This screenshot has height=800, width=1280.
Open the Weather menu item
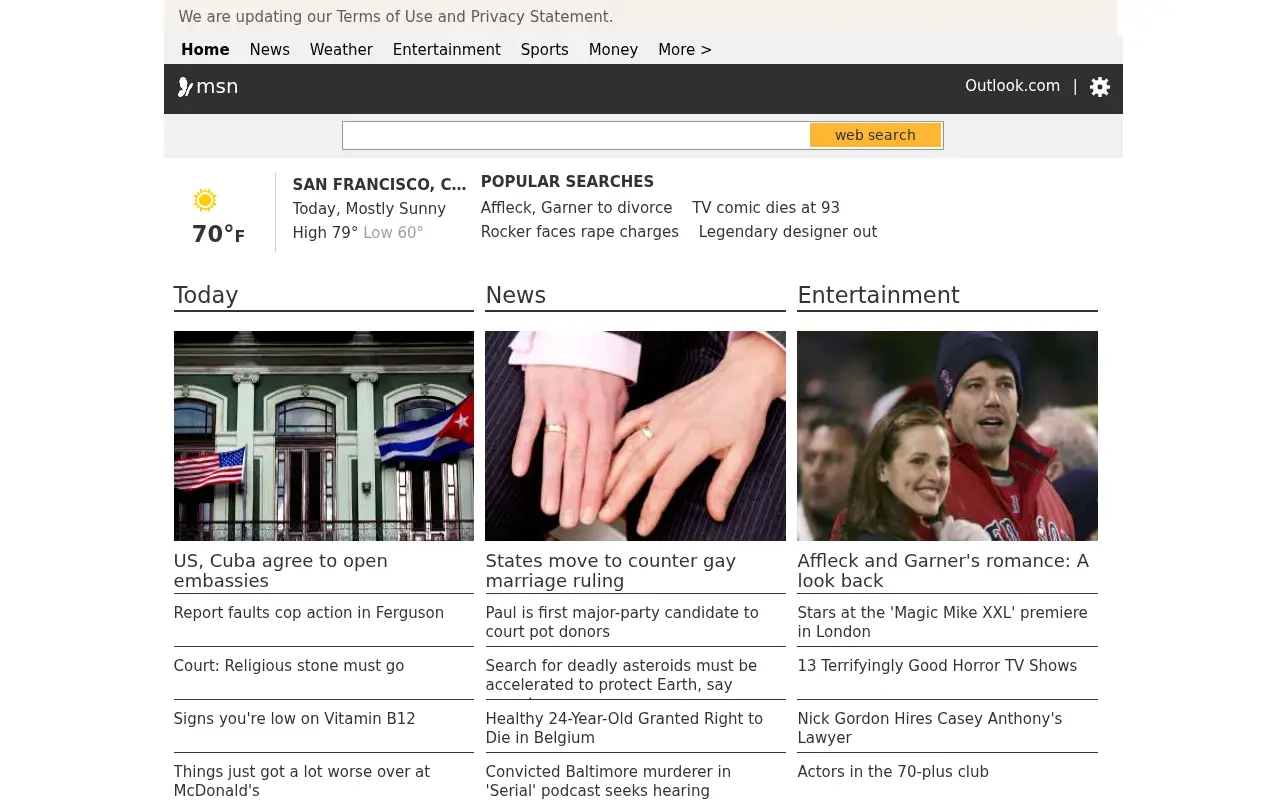(x=341, y=50)
